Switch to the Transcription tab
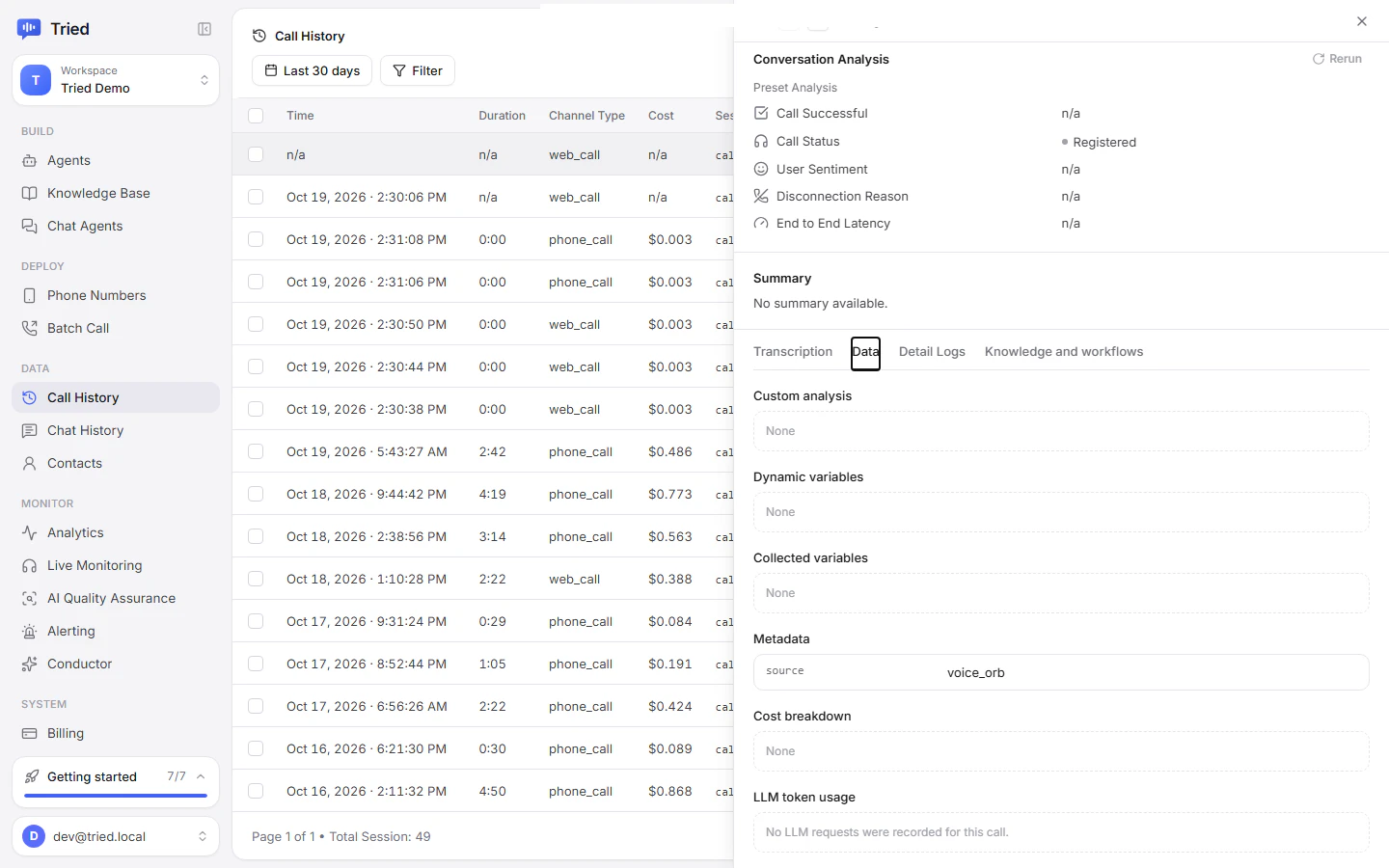Image resolution: width=1389 pixels, height=868 pixels. (793, 352)
